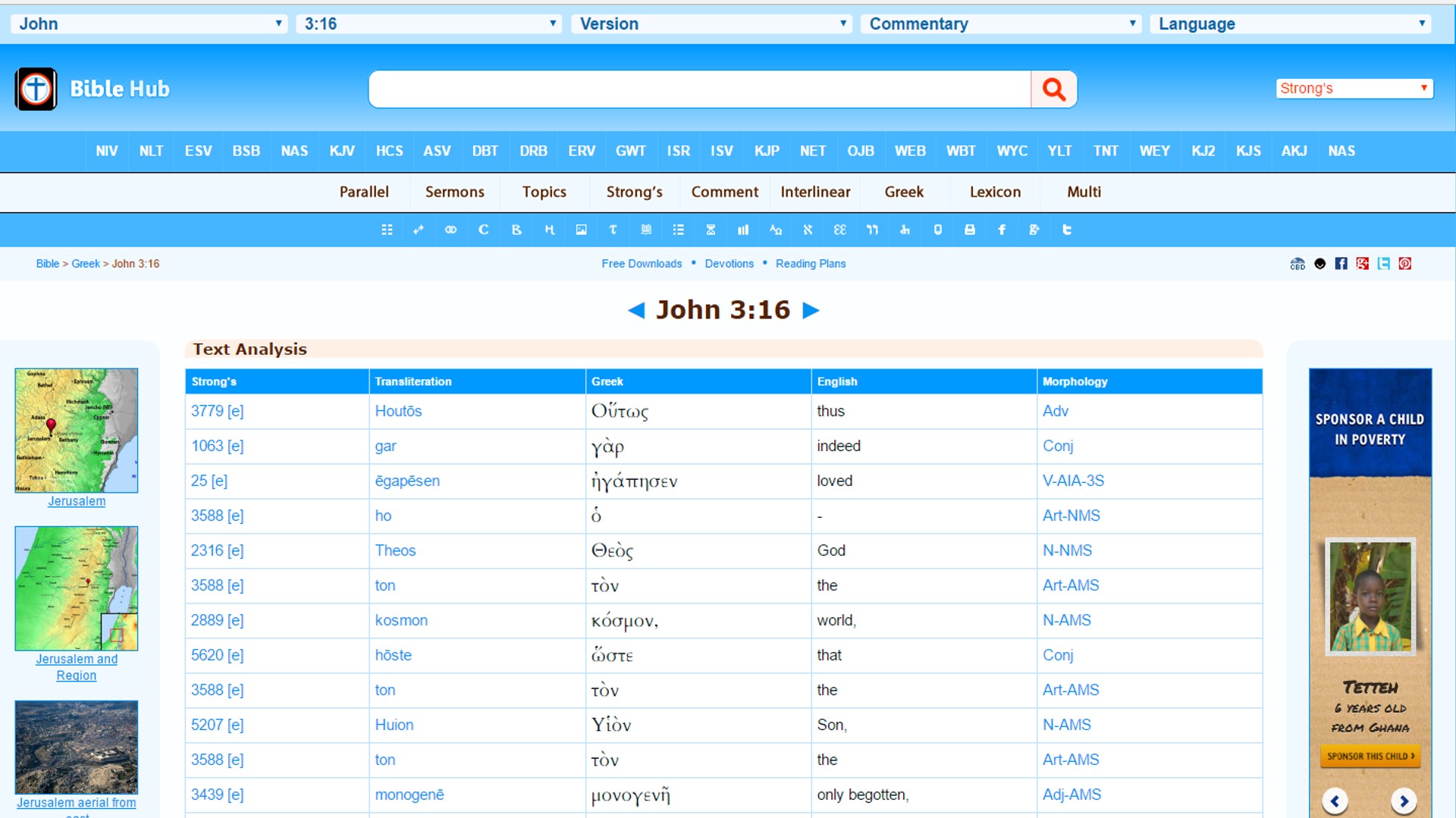Click the bar chart icon in toolbar
The image size is (1456, 818).
coord(743,230)
